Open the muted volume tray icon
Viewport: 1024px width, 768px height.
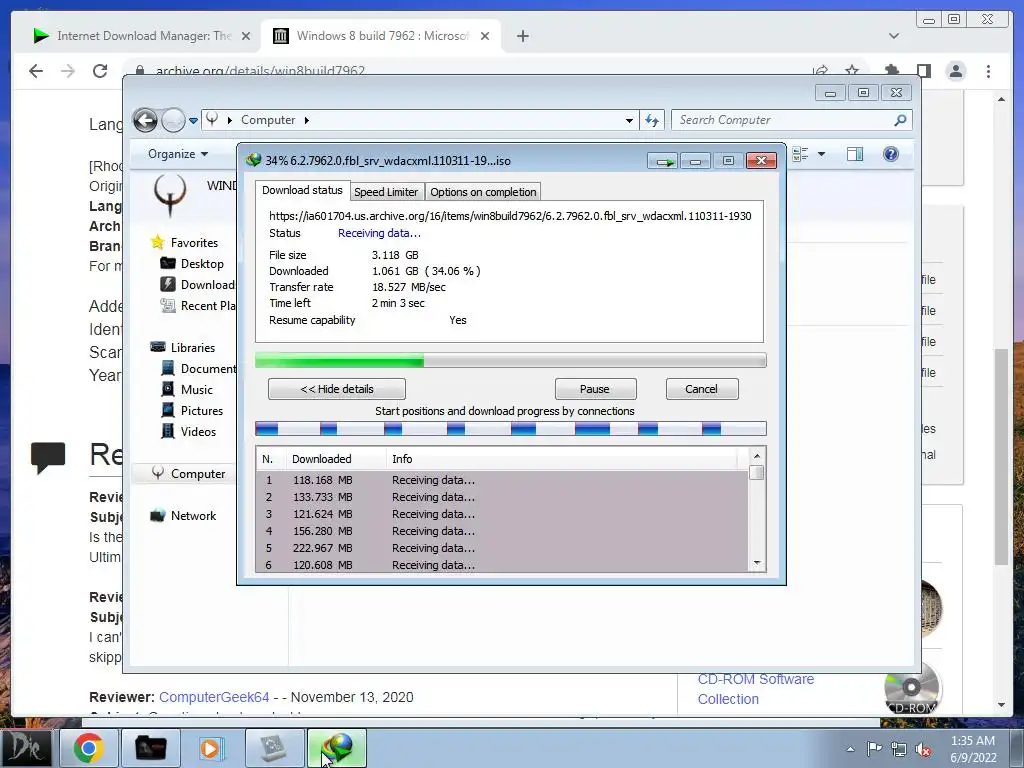click(923, 749)
